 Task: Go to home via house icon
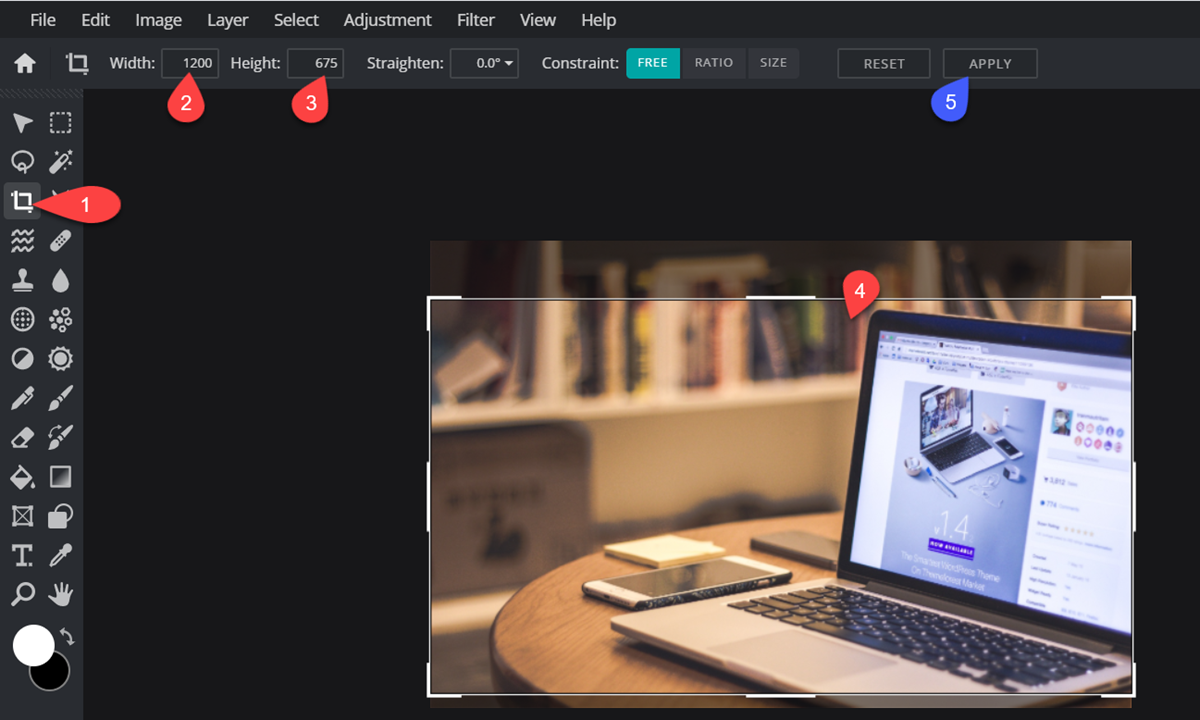click(25, 64)
